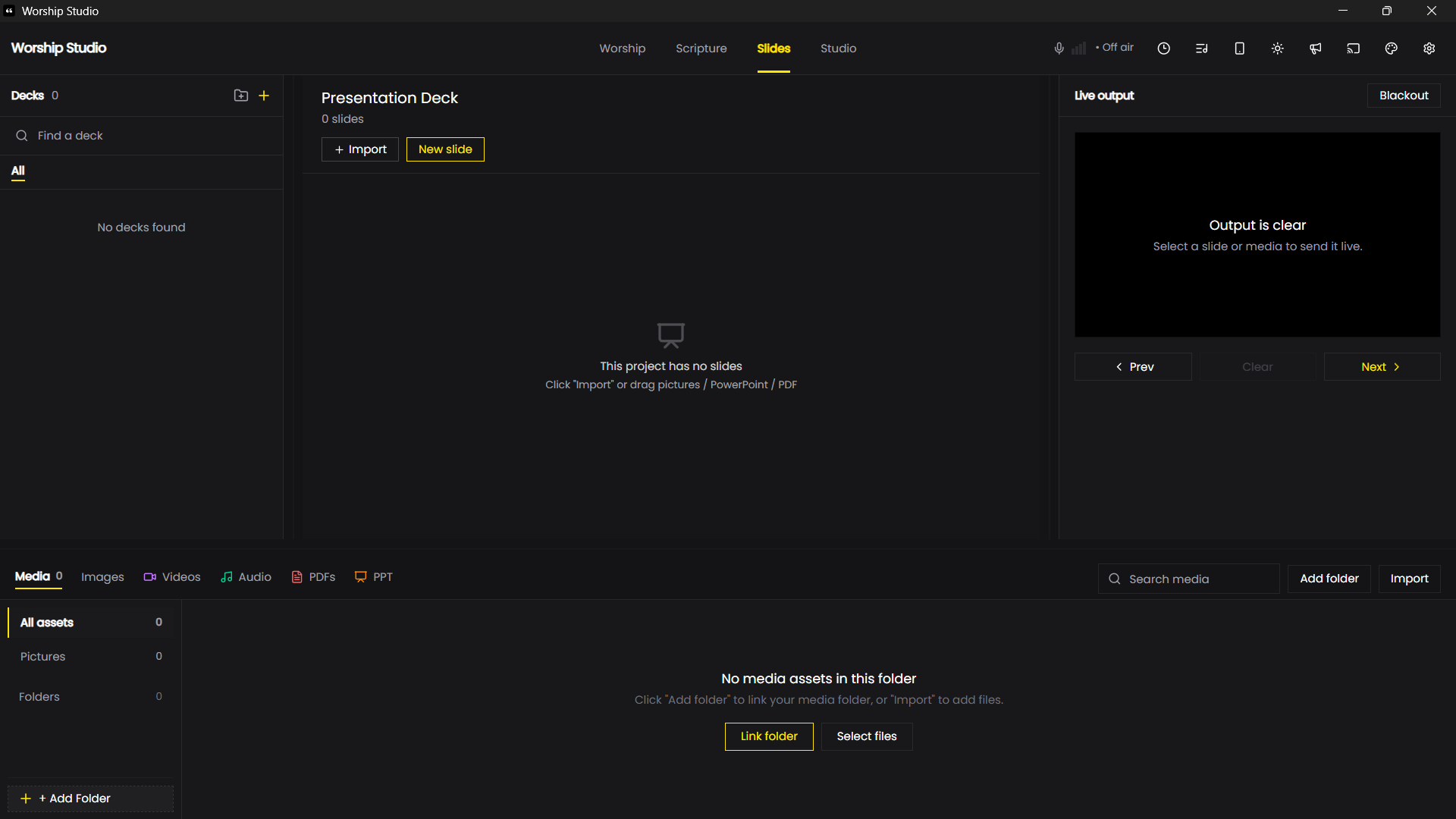Open the clock/timer icon
Viewport: 1456px width, 819px height.
point(1163,49)
